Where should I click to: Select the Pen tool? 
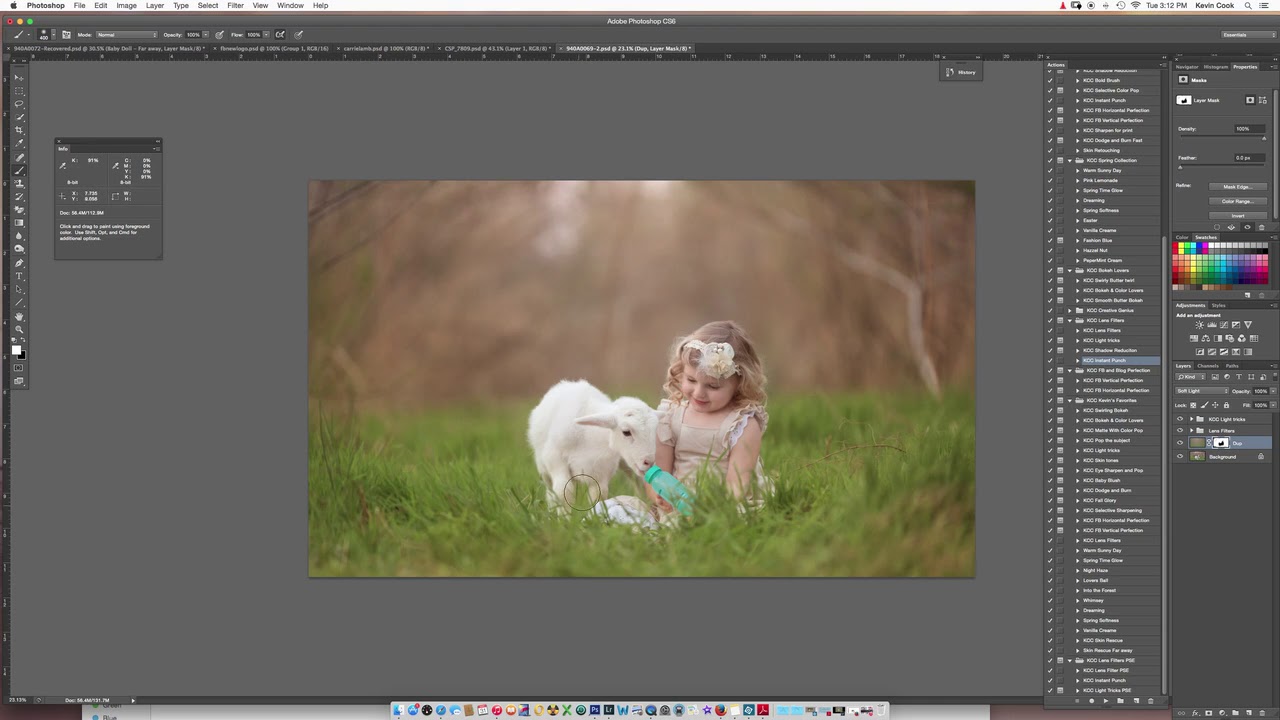pos(18,263)
